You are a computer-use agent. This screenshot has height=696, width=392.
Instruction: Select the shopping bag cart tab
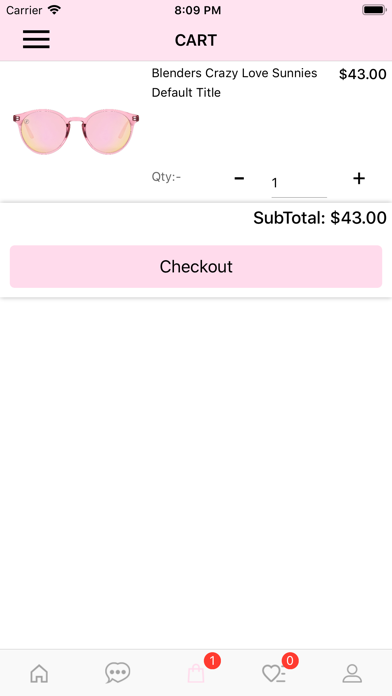point(196,673)
